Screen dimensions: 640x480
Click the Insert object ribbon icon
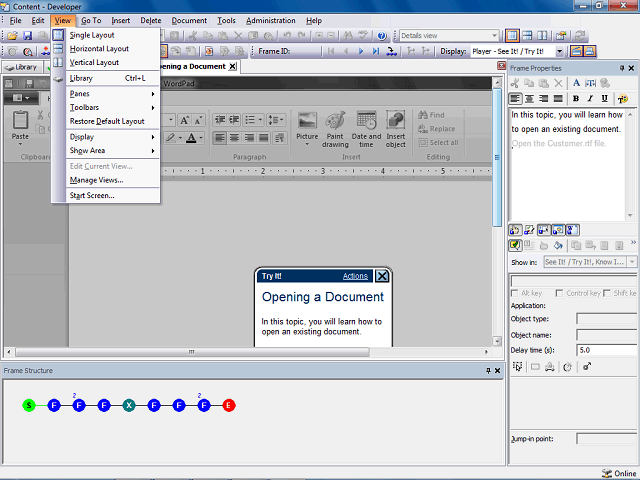point(396,128)
